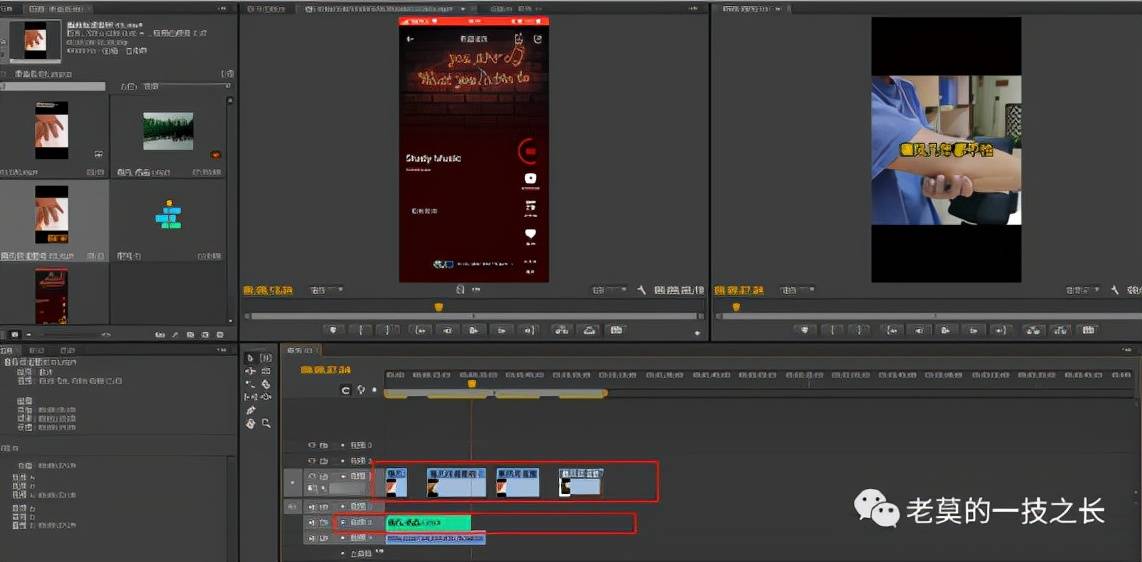The height and width of the screenshot is (562, 1142).
Task: Hide the video track containing the clips
Action: 313,476
